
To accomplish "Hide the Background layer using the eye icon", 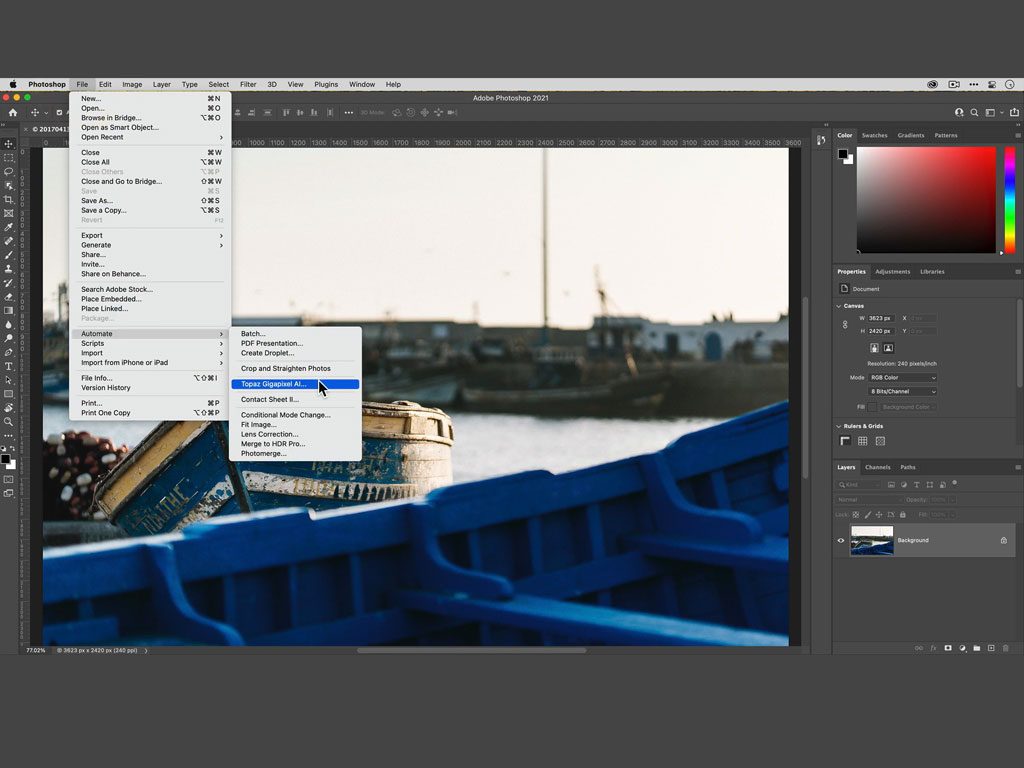I will [840, 540].
